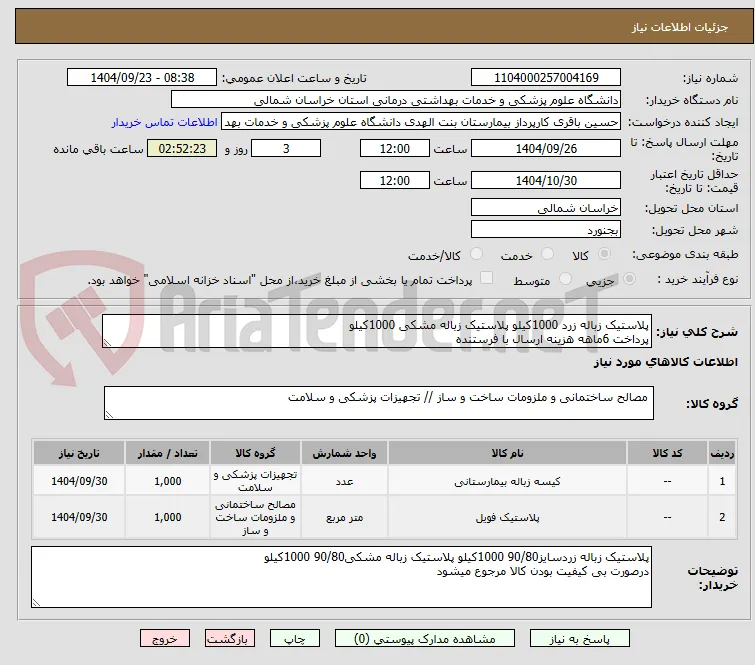Viewport: 755px width, 665px height.
Task: Click the date 1404/09/30 in row 2
Action: pos(79,517)
